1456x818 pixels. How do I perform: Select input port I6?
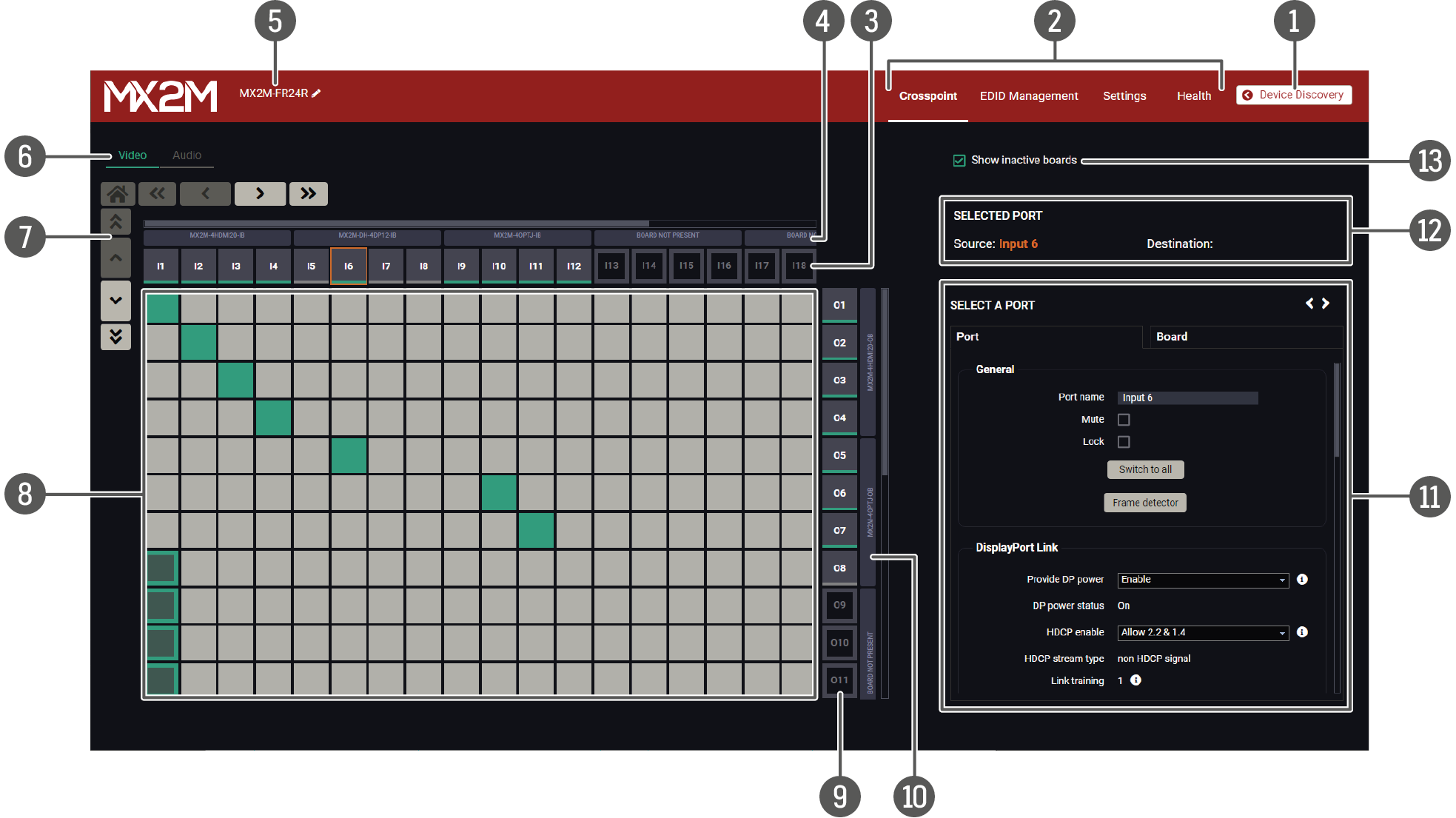pyautogui.click(x=349, y=266)
